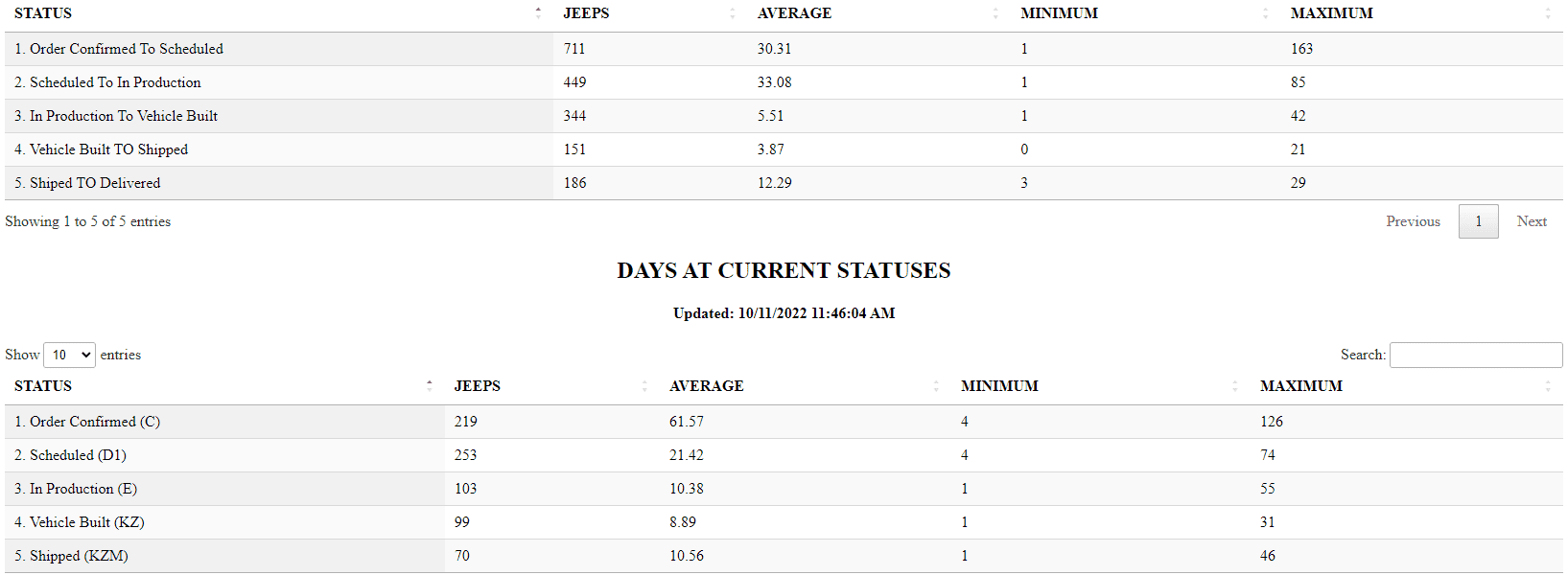The image size is (1568, 575).
Task: Click maximum value 31
Action: [1267, 522]
